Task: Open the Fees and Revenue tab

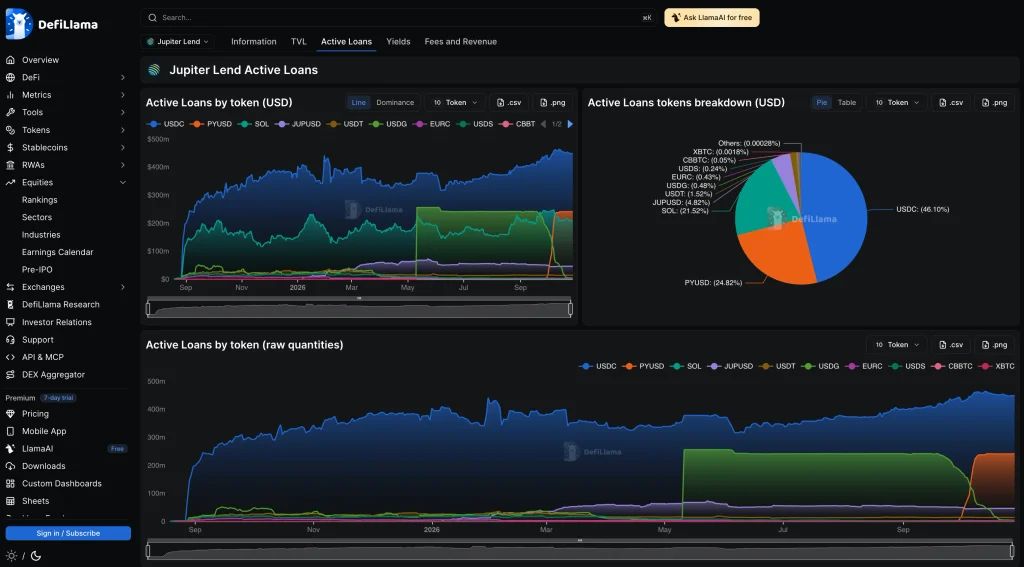Action: [460, 42]
